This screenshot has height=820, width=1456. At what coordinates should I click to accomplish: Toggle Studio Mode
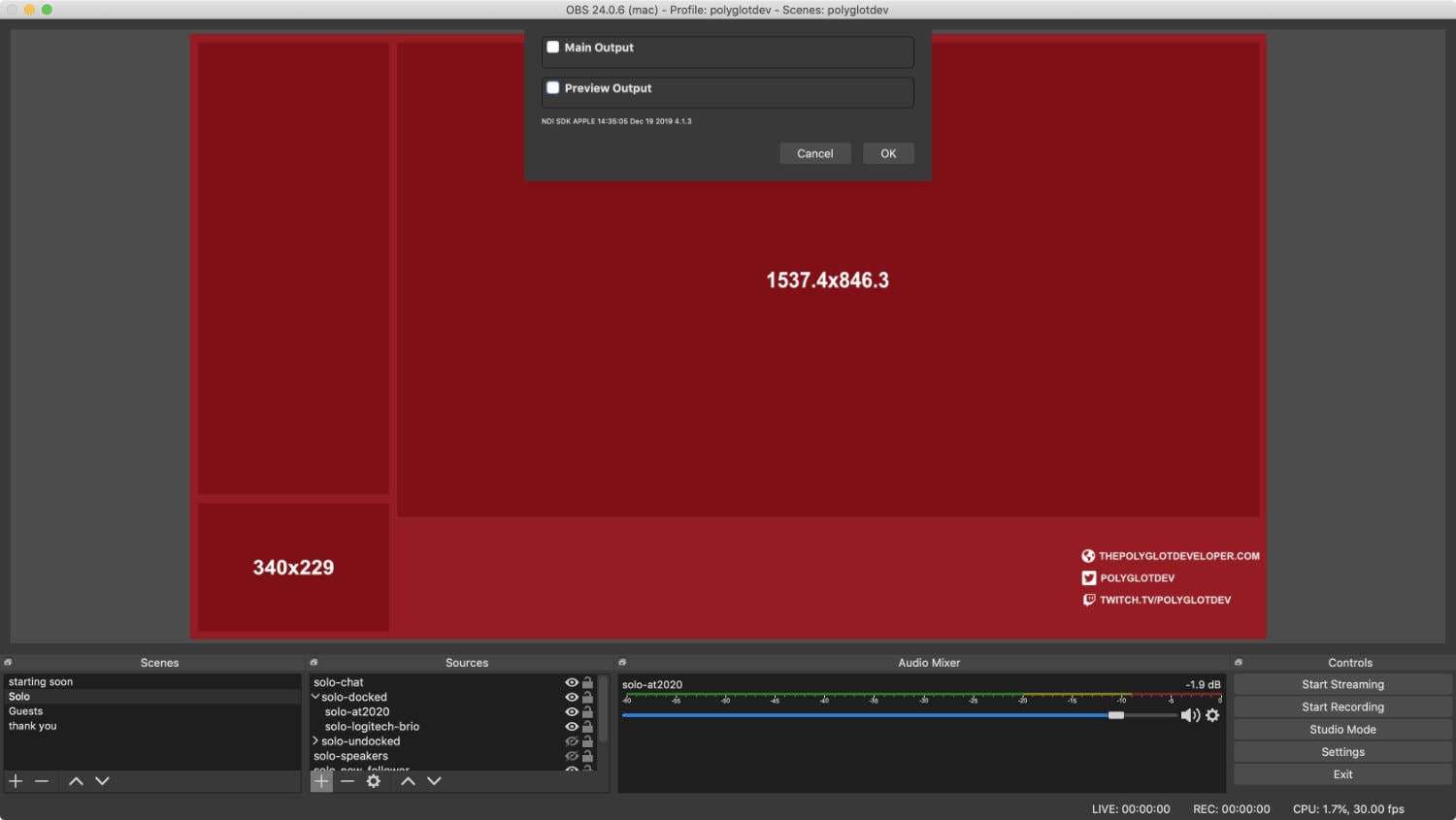click(1343, 730)
